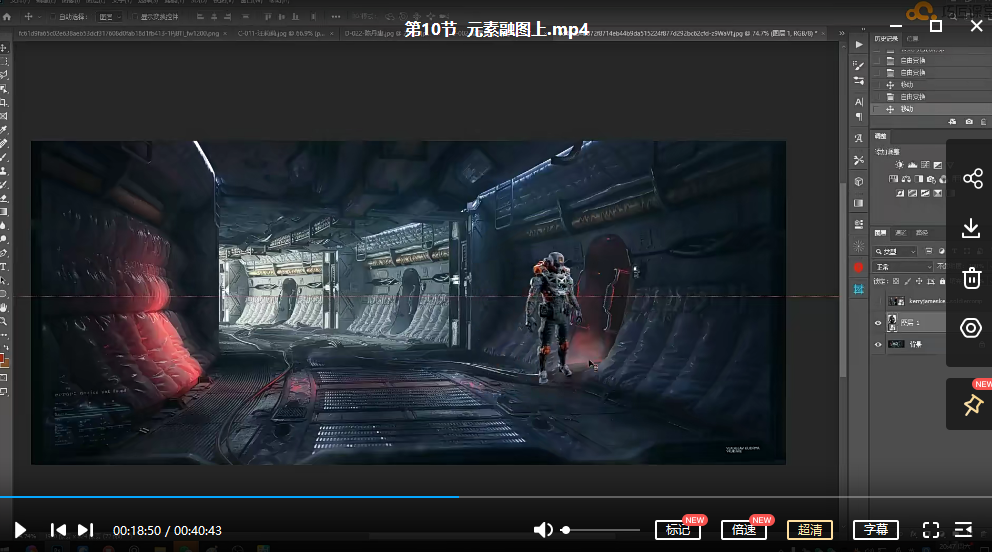Download the video with the download icon
Image resolution: width=992 pixels, height=552 pixels.
coord(971,228)
